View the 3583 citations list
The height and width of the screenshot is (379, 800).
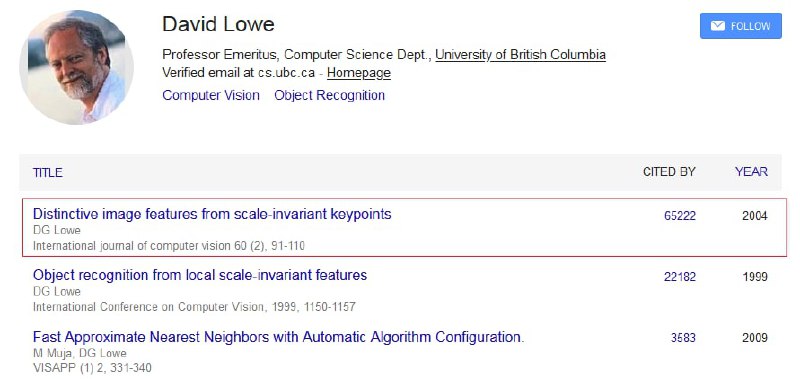pyautogui.click(x=683, y=338)
